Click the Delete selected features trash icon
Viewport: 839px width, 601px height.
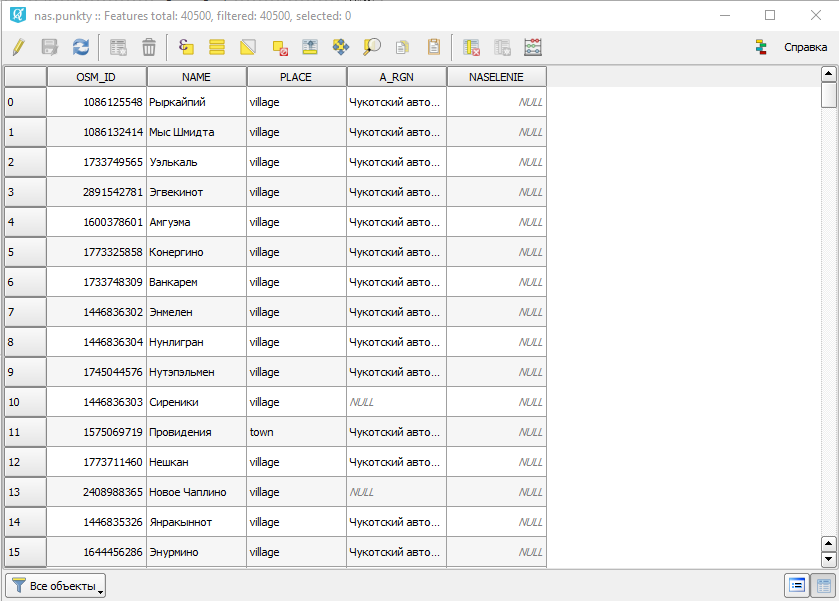coord(149,47)
